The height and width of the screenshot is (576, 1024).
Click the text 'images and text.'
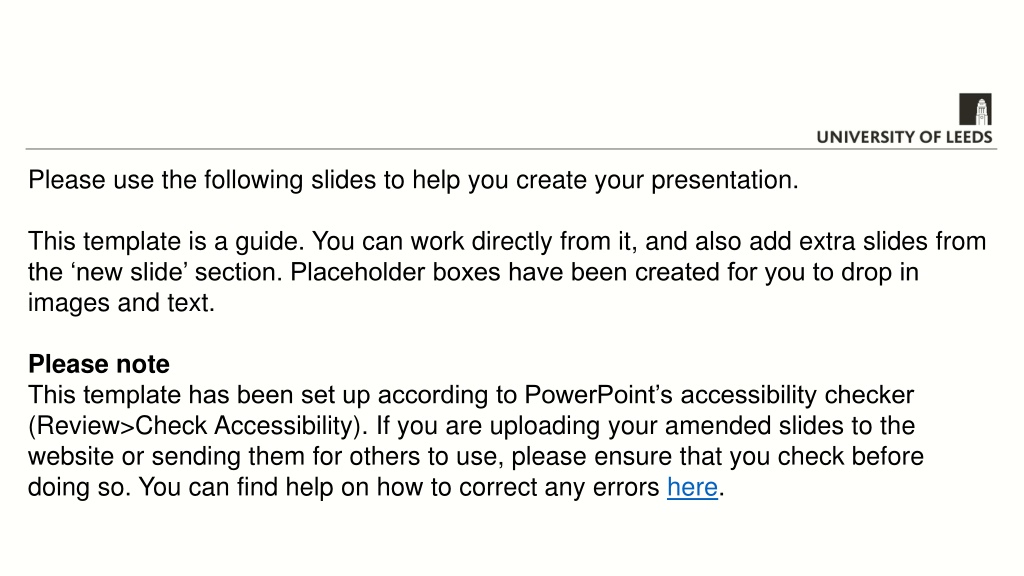tap(121, 303)
